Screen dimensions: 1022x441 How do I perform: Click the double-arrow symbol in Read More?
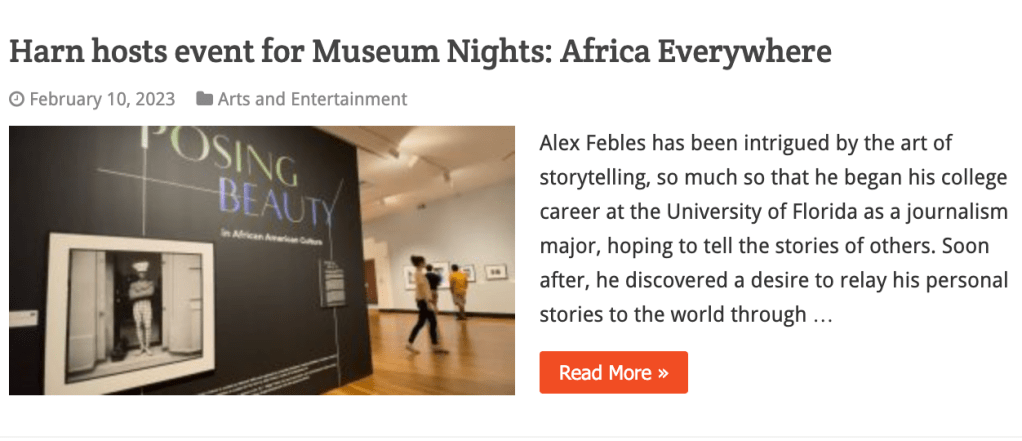coord(662,373)
